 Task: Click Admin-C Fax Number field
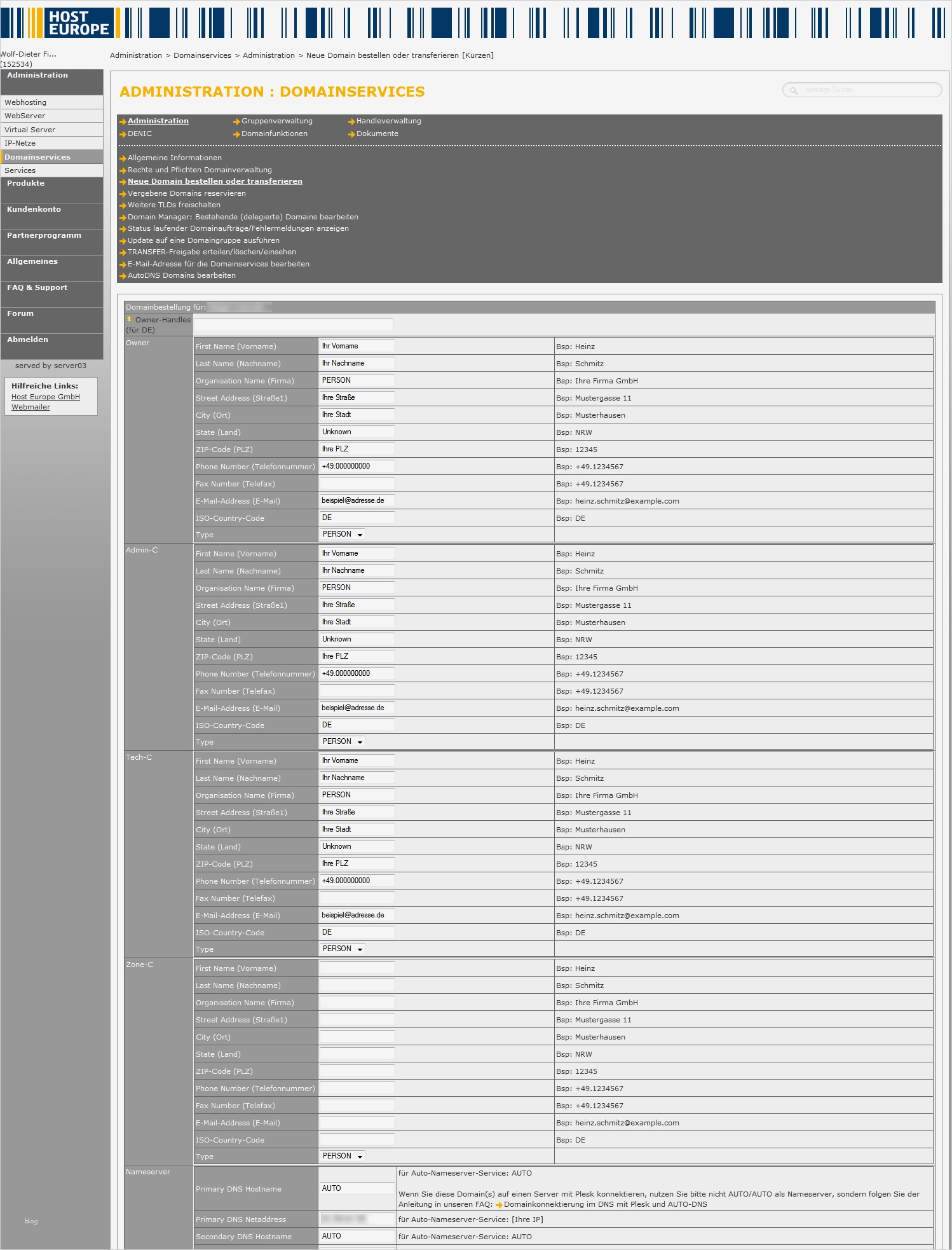pyautogui.click(x=357, y=690)
